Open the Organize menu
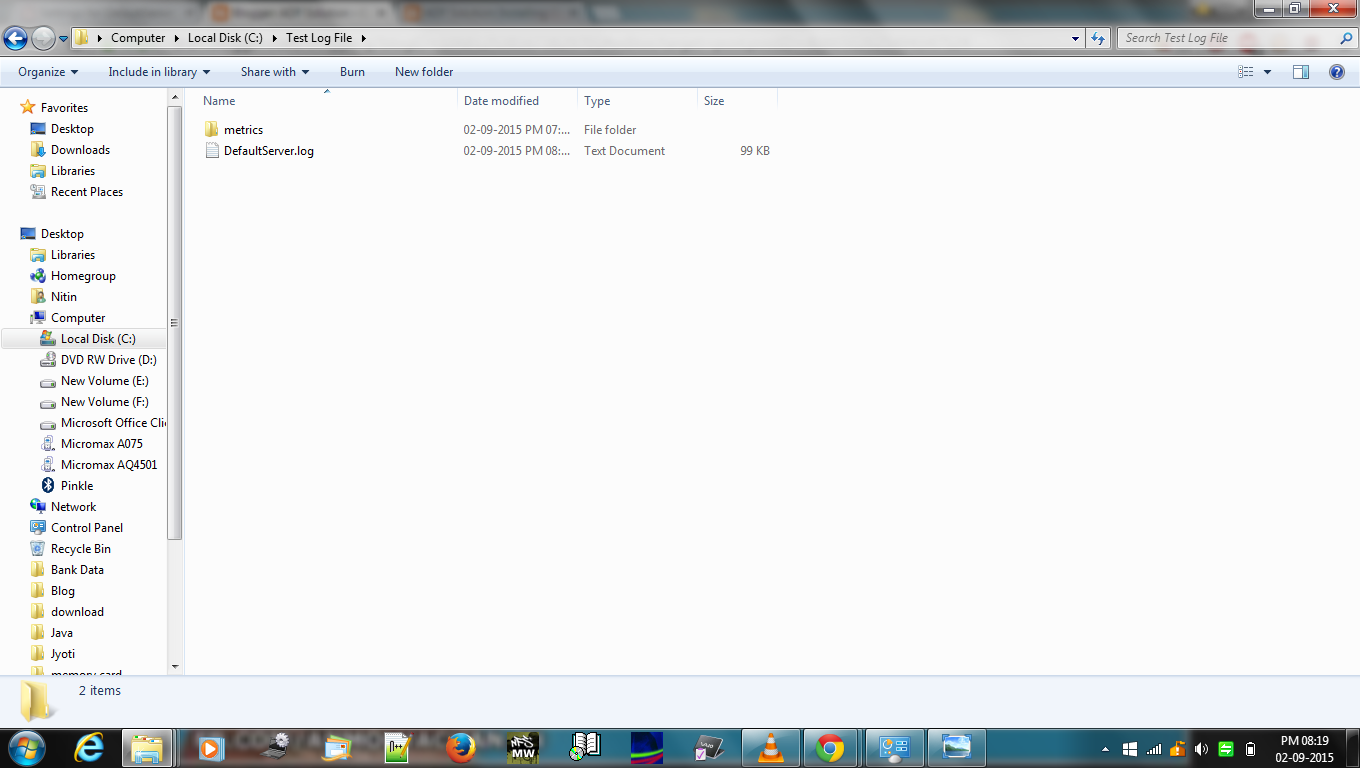This screenshot has height=768, width=1360. tap(48, 72)
